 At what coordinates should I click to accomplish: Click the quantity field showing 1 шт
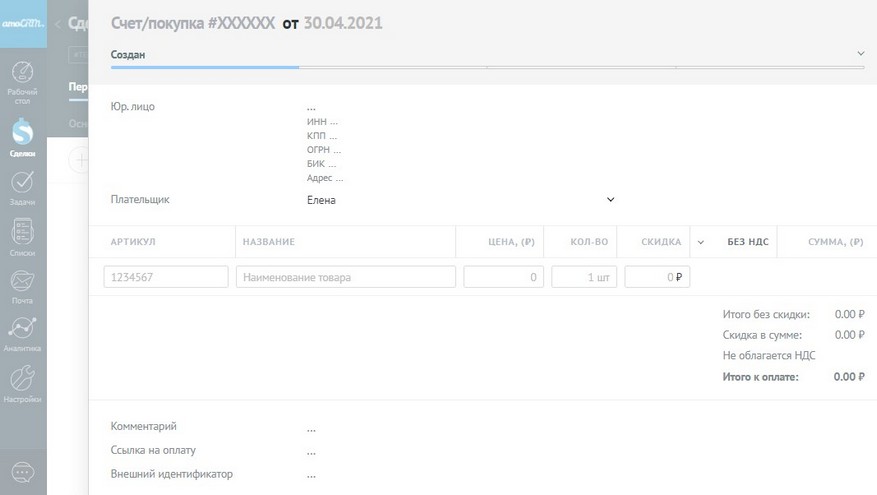[x=584, y=277]
